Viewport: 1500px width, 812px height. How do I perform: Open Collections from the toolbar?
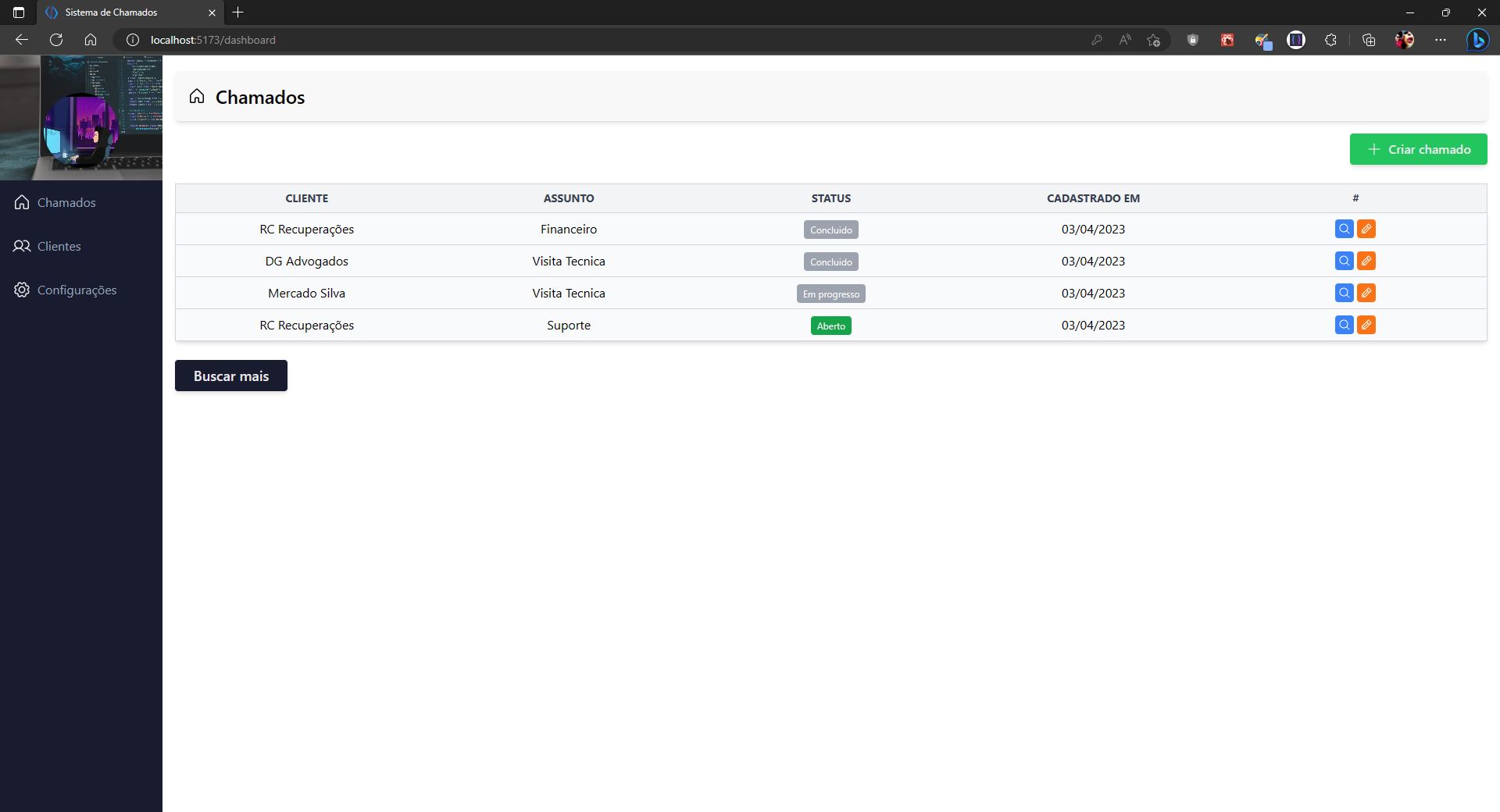1368,40
